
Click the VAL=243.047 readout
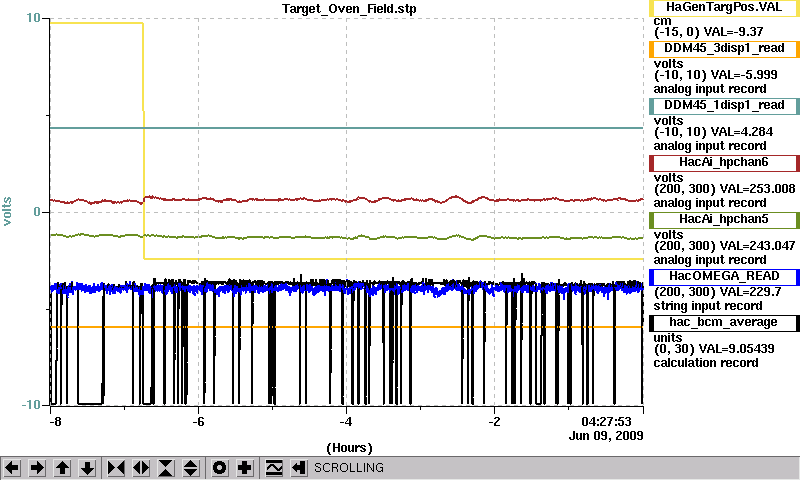[757, 246]
